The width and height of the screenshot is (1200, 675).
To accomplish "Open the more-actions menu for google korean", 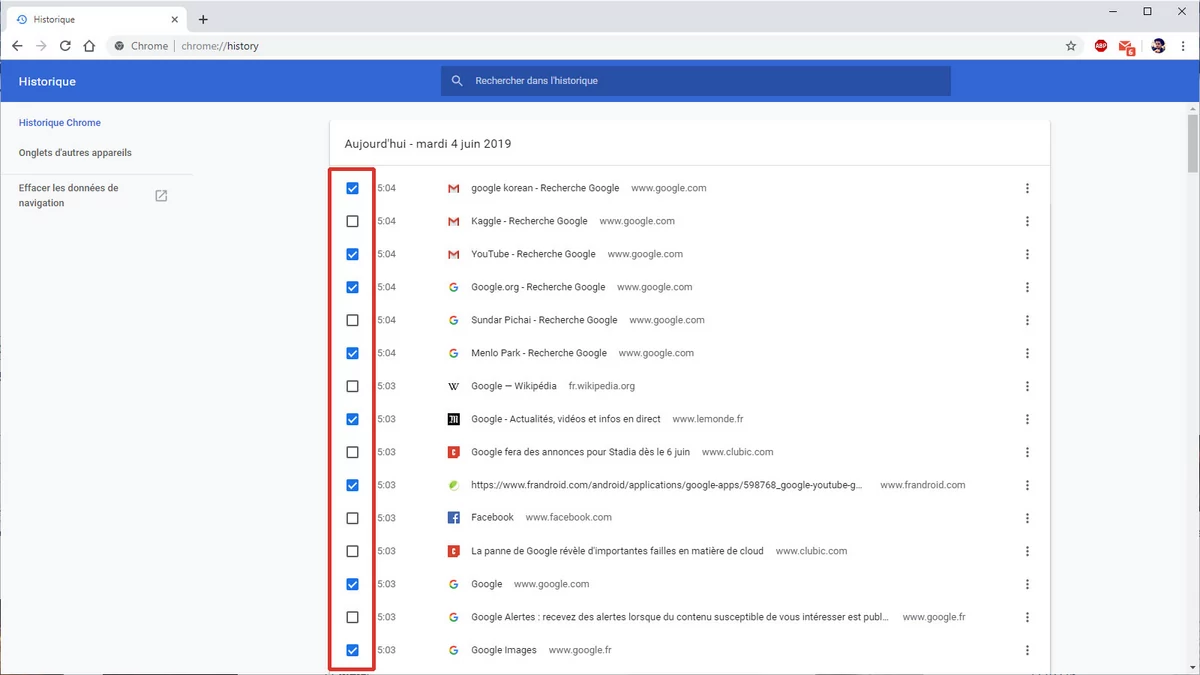I will [1027, 188].
